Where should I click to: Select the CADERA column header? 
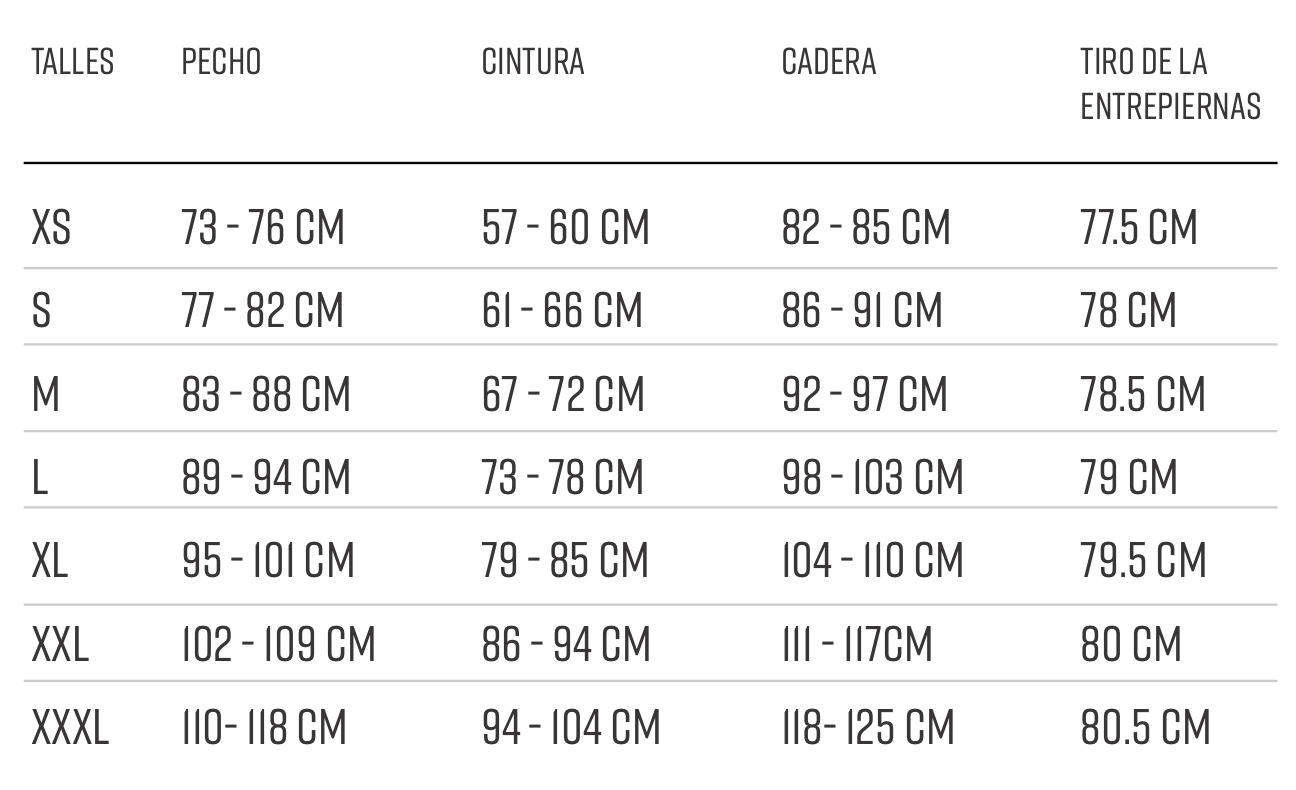click(x=829, y=62)
